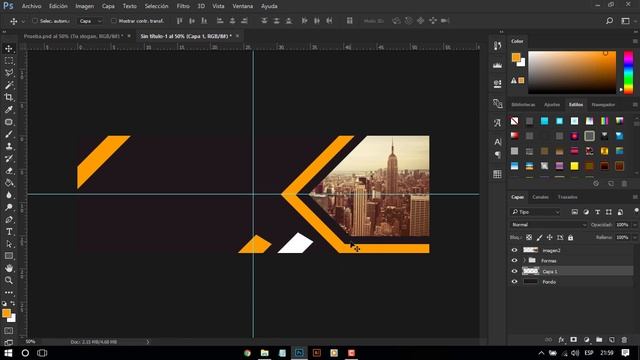Swap foreground and background colors
640x360 pixels.
(x=13, y=303)
